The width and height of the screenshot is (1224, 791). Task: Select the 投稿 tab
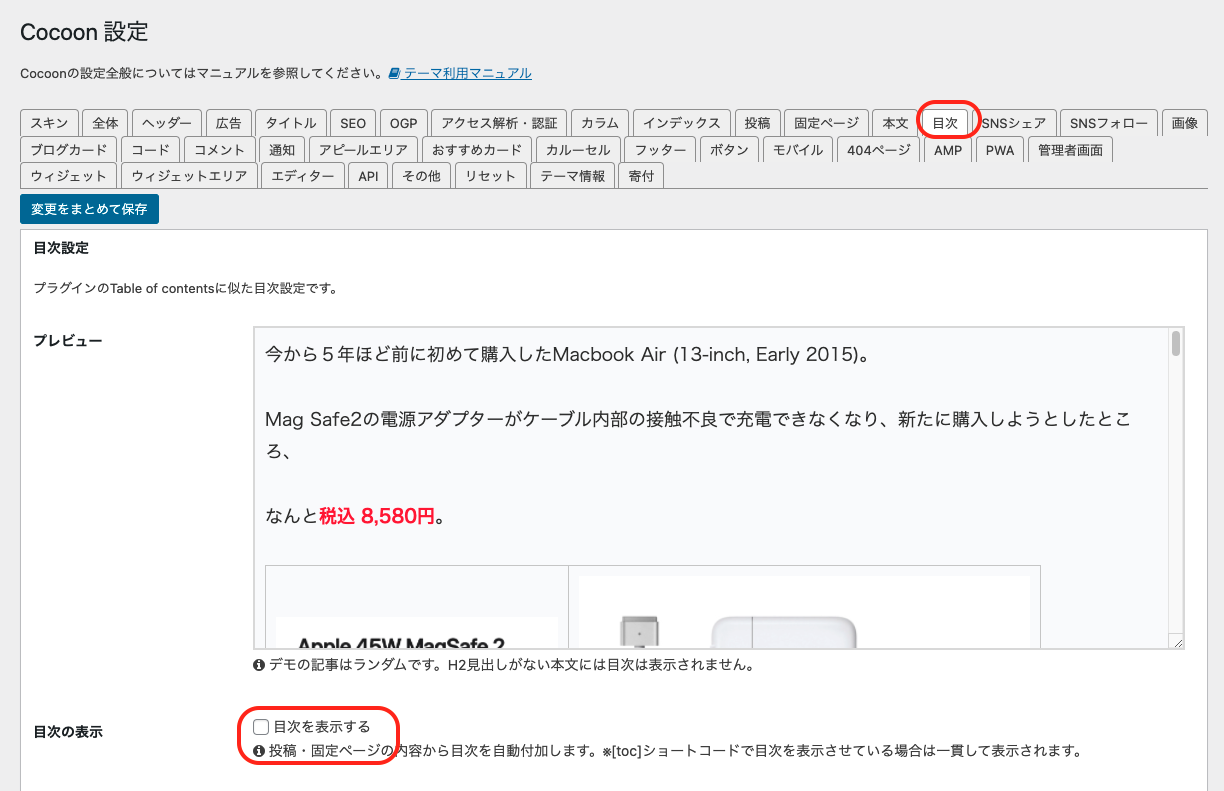758,123
